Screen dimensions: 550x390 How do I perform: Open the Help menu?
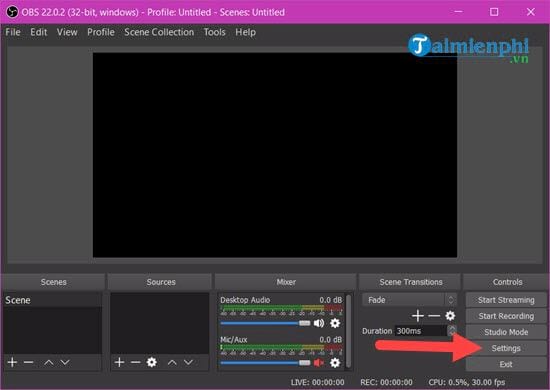coord(246,32)
